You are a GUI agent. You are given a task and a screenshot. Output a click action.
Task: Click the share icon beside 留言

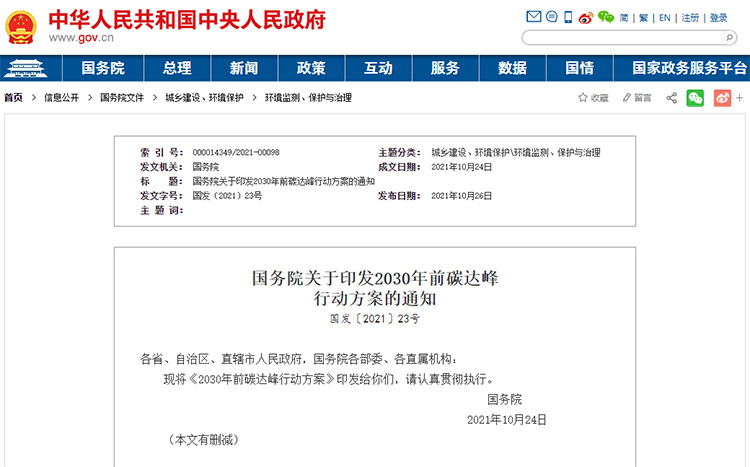(671, 98)
